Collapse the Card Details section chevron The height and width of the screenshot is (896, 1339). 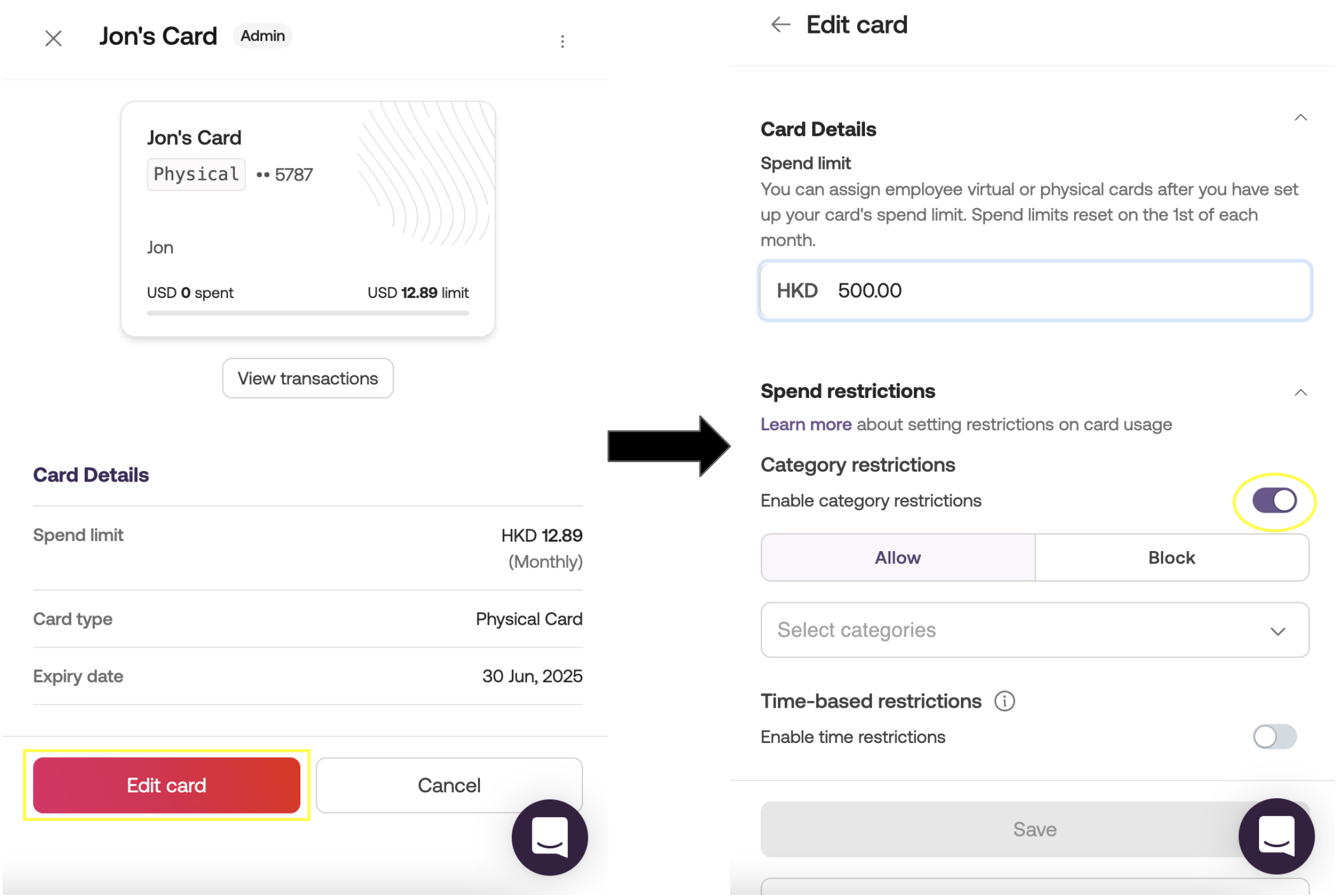pos(1301,118)
